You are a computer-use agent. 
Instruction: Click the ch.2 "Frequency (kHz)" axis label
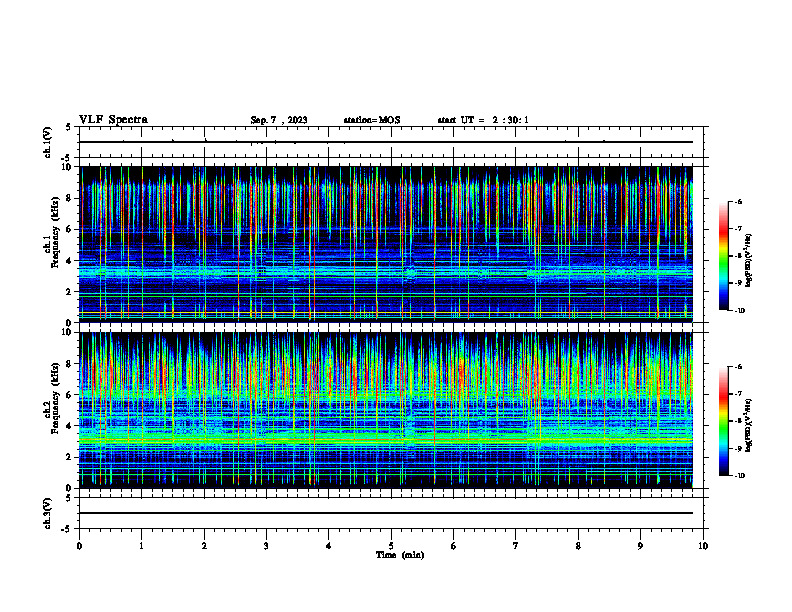(x=55, y=398)
